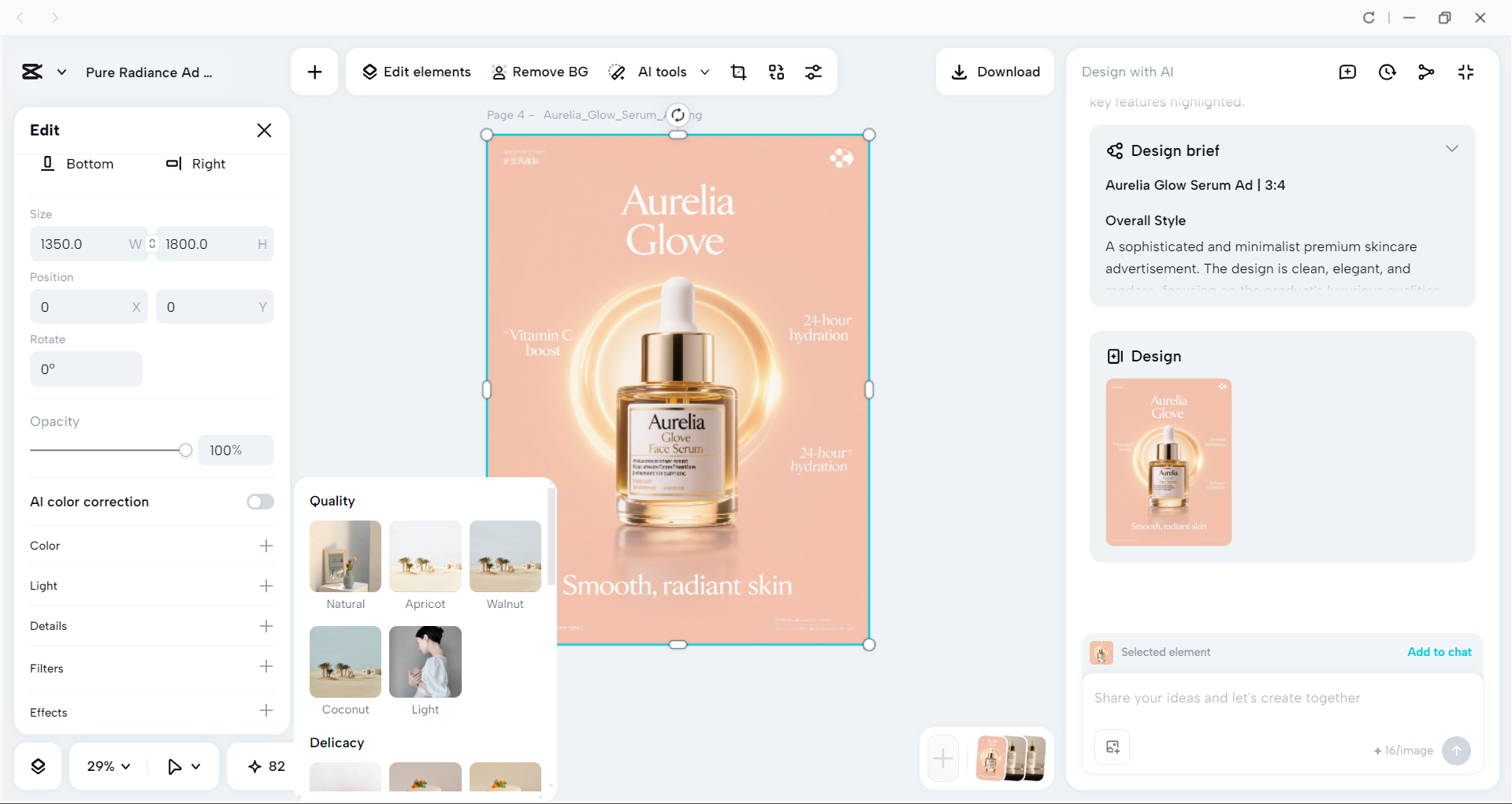The width and height of the screenshot is (1512, 804).
Task: Apply the Coconut filter
Action: pos(345,662)
